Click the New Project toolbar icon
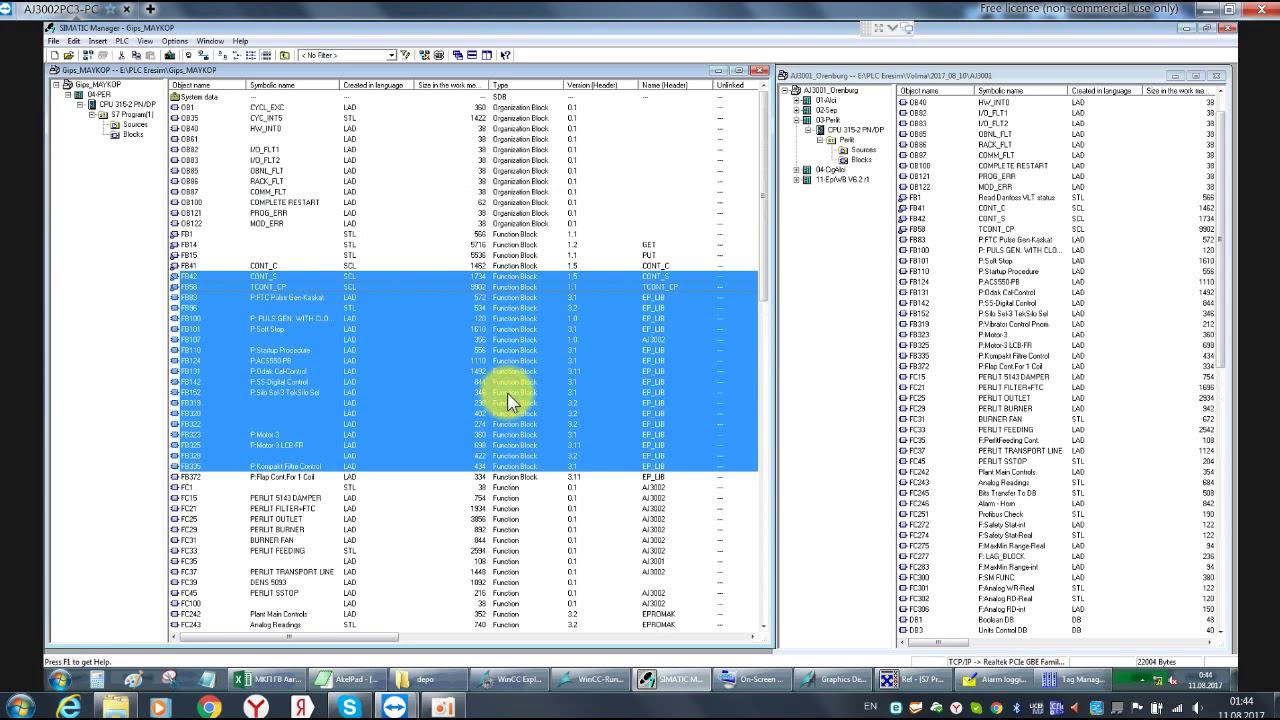Image resolution: width=1280 pixels, height=720 pixels. (55, 55)
